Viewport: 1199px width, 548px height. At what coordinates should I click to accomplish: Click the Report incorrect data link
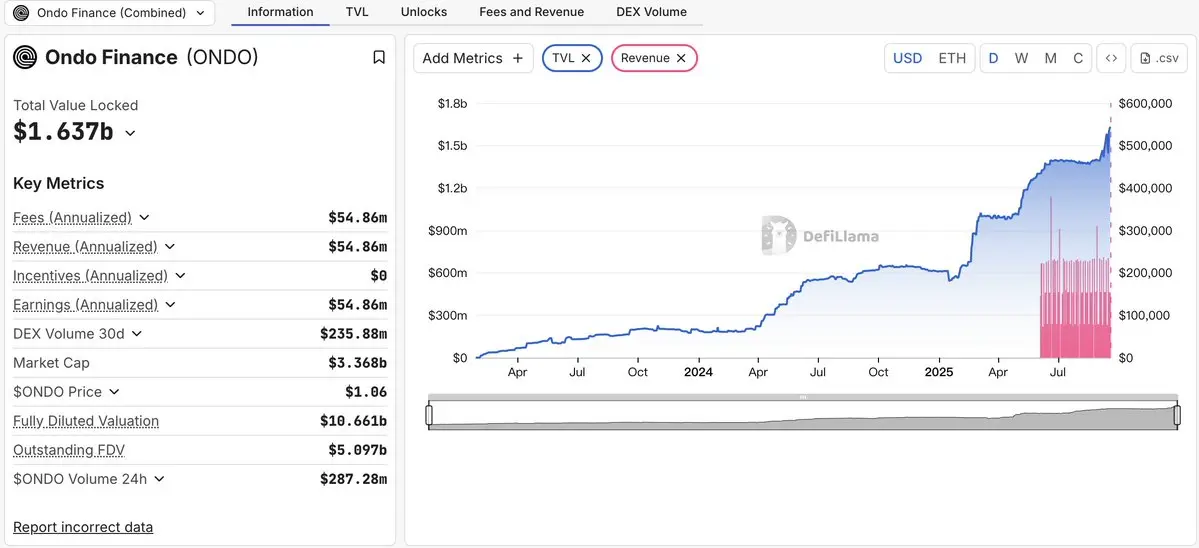click(x=83, y=527)
